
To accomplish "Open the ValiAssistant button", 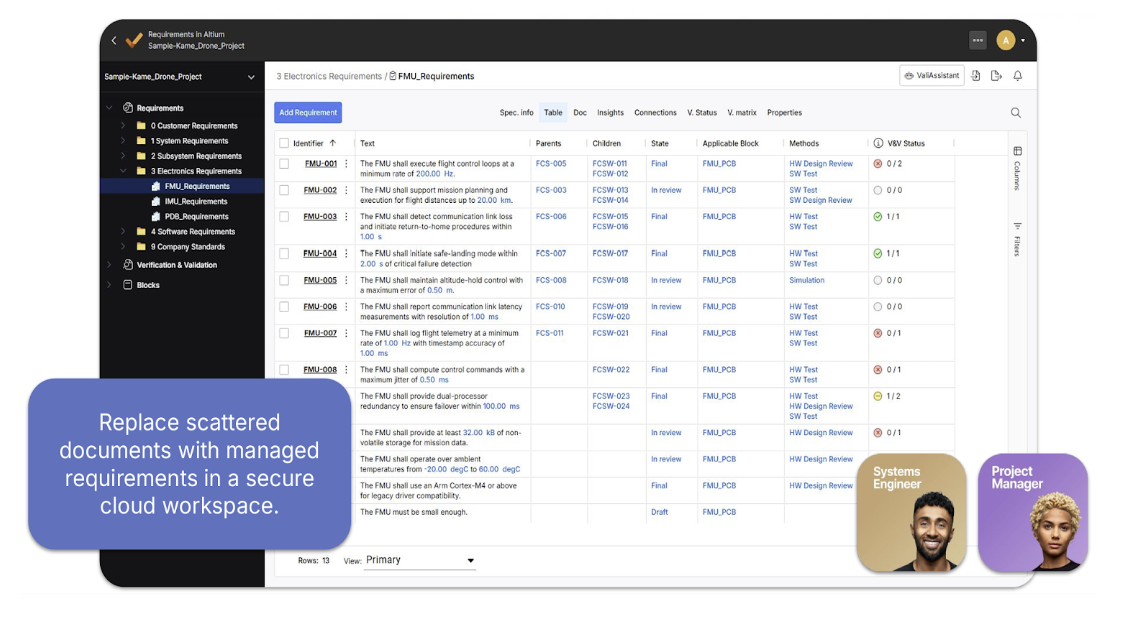I will 932,75.
